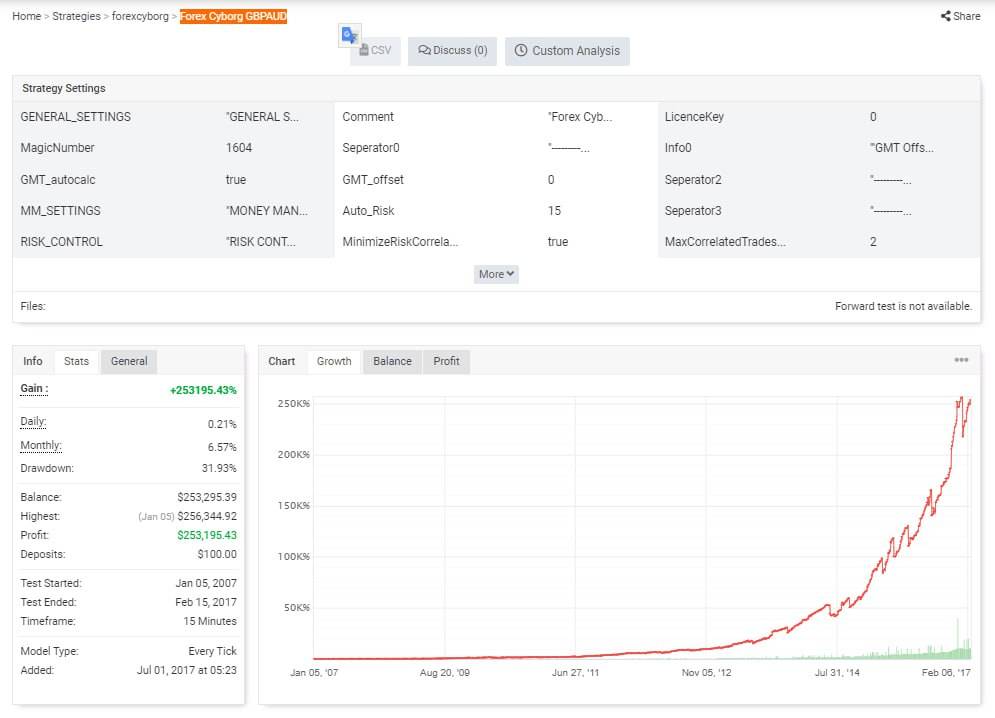Open the Strategies breadcrumb link
Screen dimensions: 995x718
(x=76, y=17)
